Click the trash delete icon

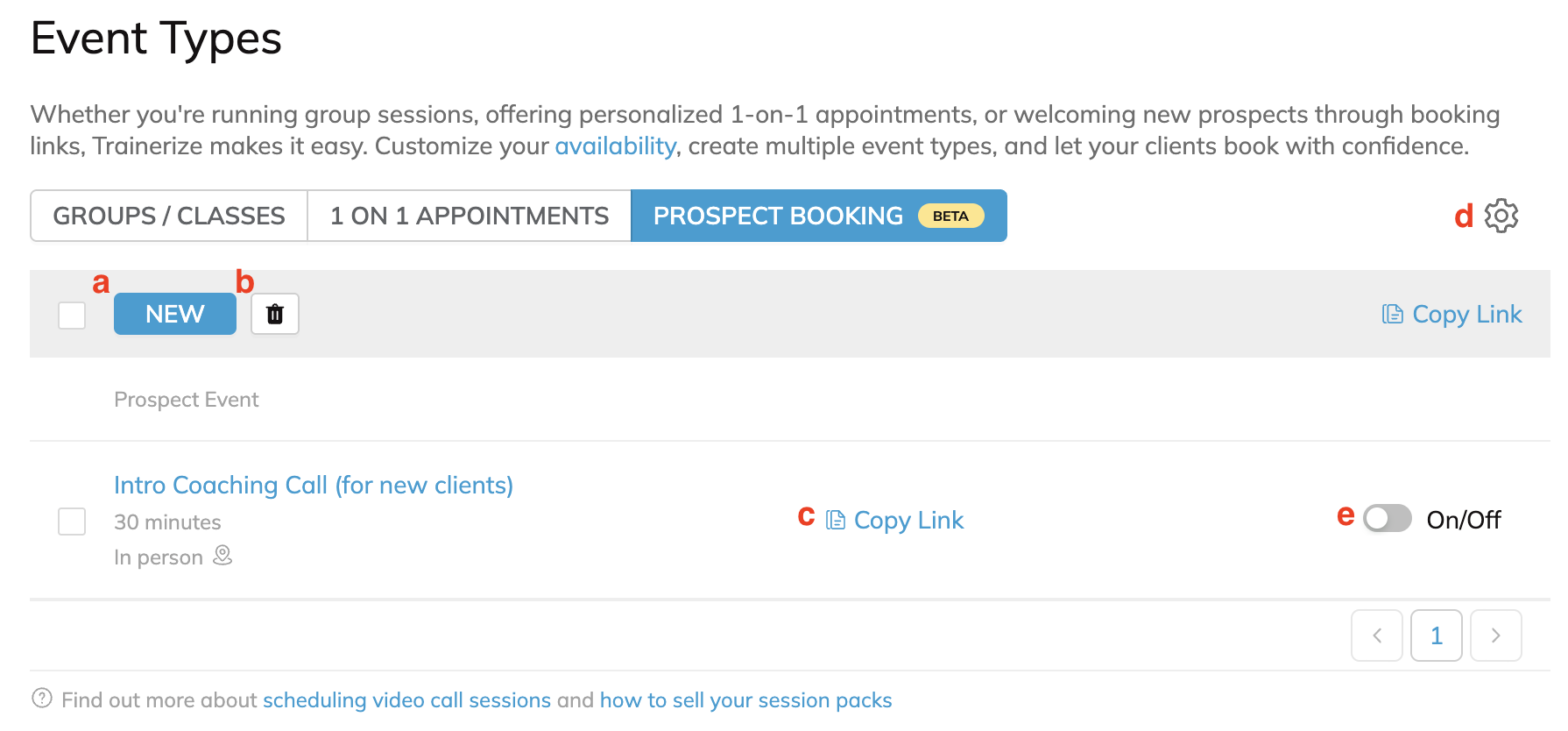click(x=275, y=314)
